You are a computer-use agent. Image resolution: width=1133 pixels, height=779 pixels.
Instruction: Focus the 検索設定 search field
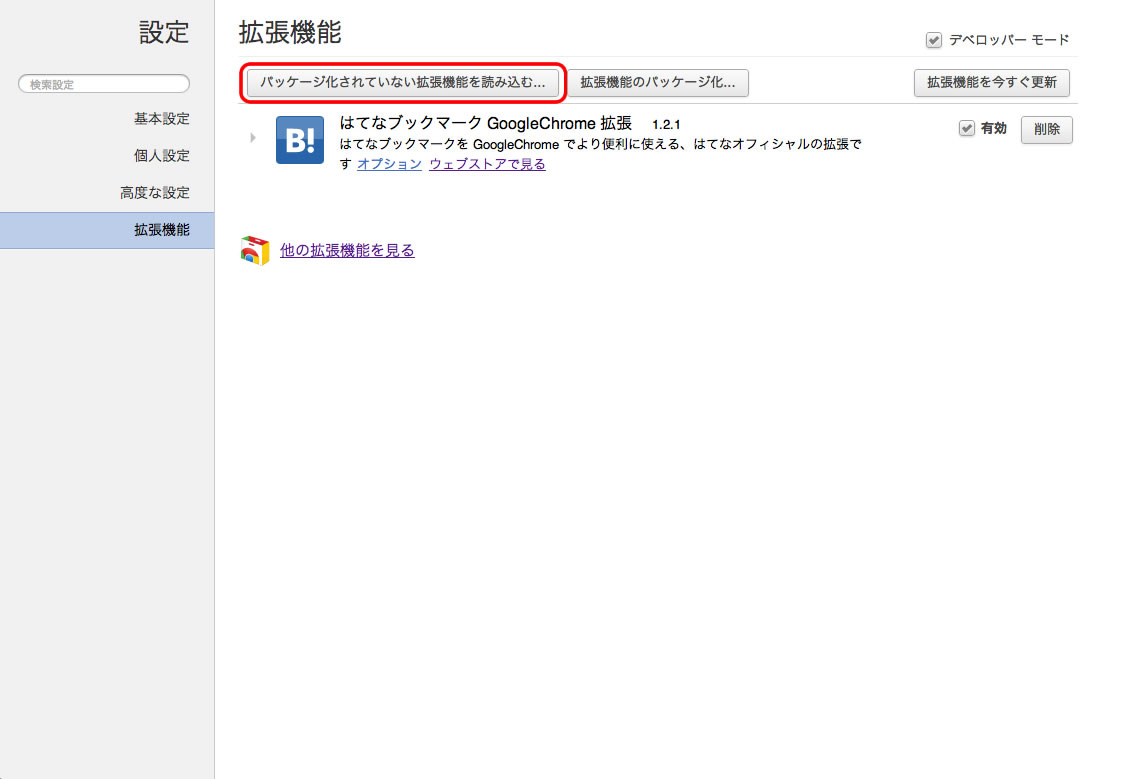click(x=104, y=84)
